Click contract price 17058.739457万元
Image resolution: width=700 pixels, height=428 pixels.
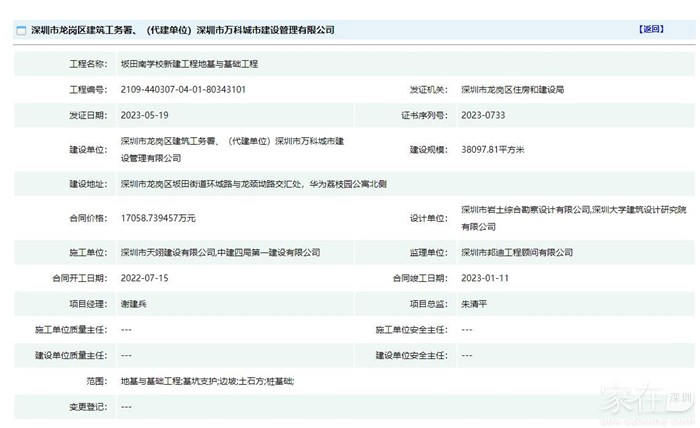pos(158,217)
